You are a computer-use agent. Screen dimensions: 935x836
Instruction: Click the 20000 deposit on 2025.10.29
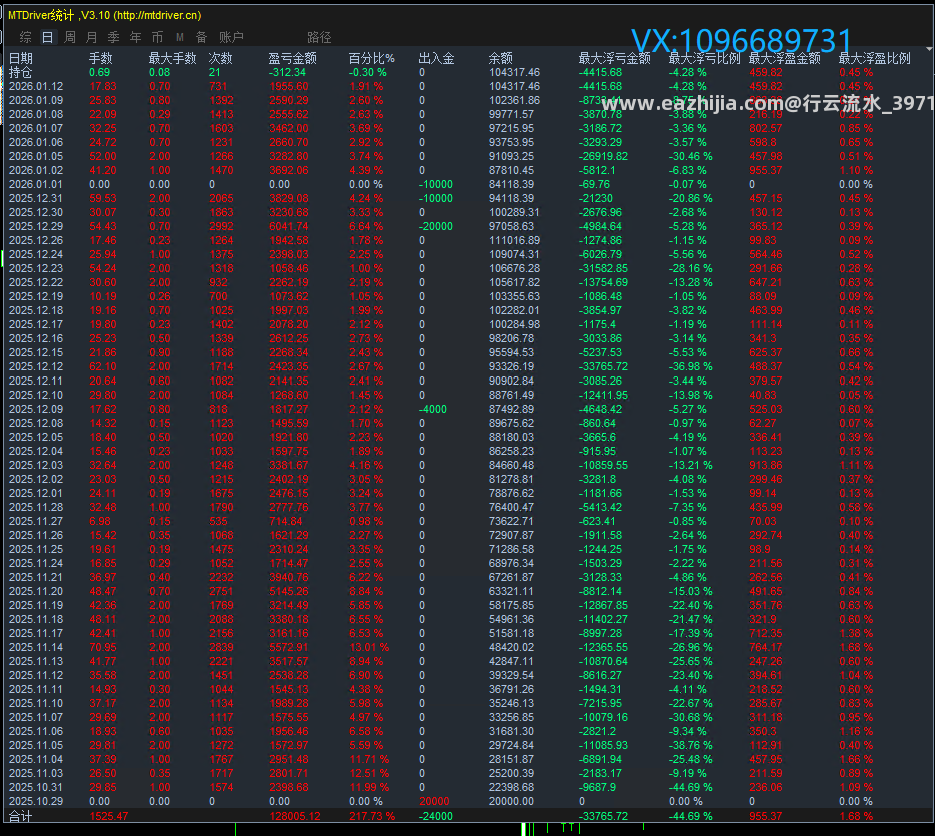click(x=434, y=801)
